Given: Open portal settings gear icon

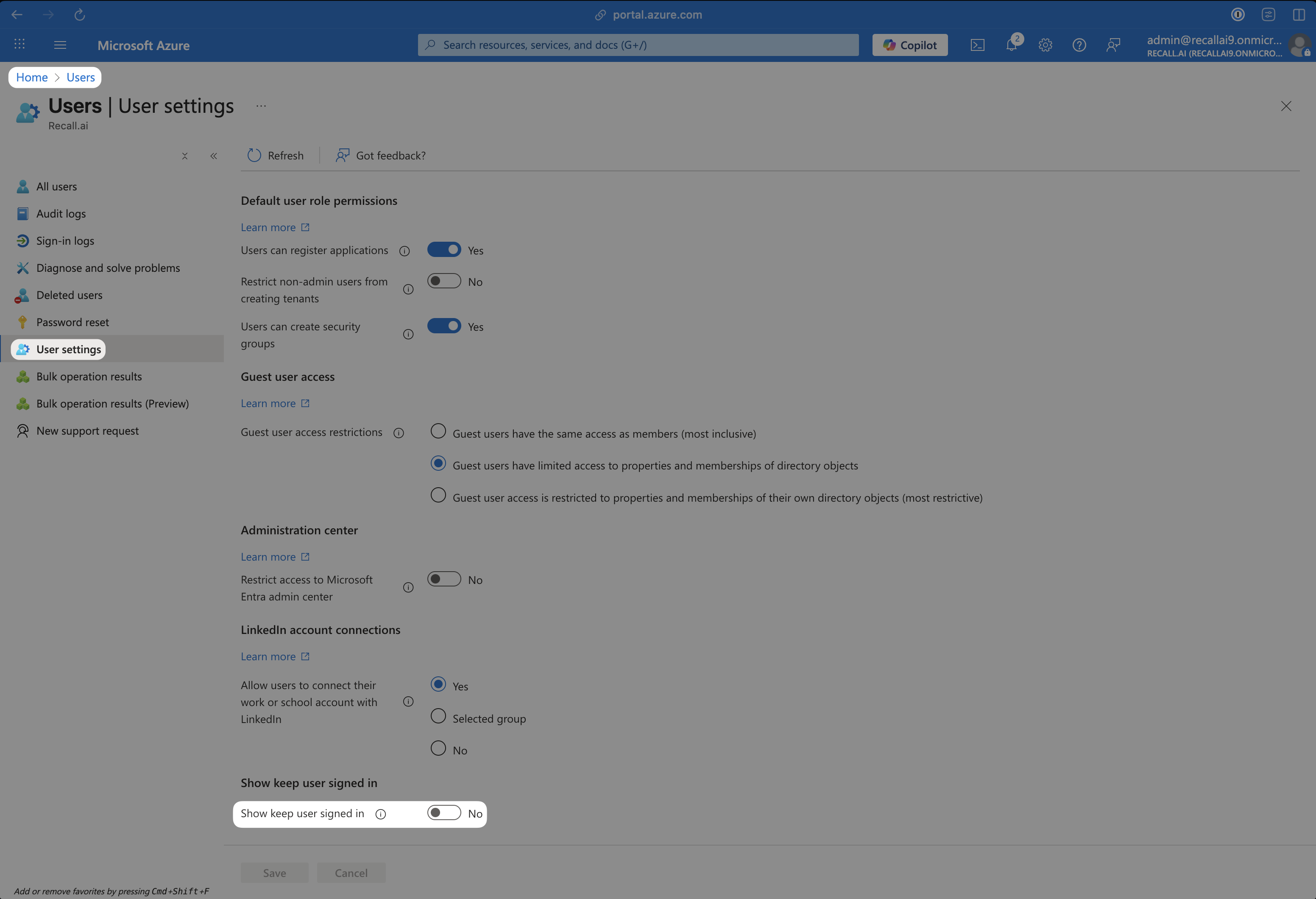Looking at the screenshot, I should pos(1046,45).
